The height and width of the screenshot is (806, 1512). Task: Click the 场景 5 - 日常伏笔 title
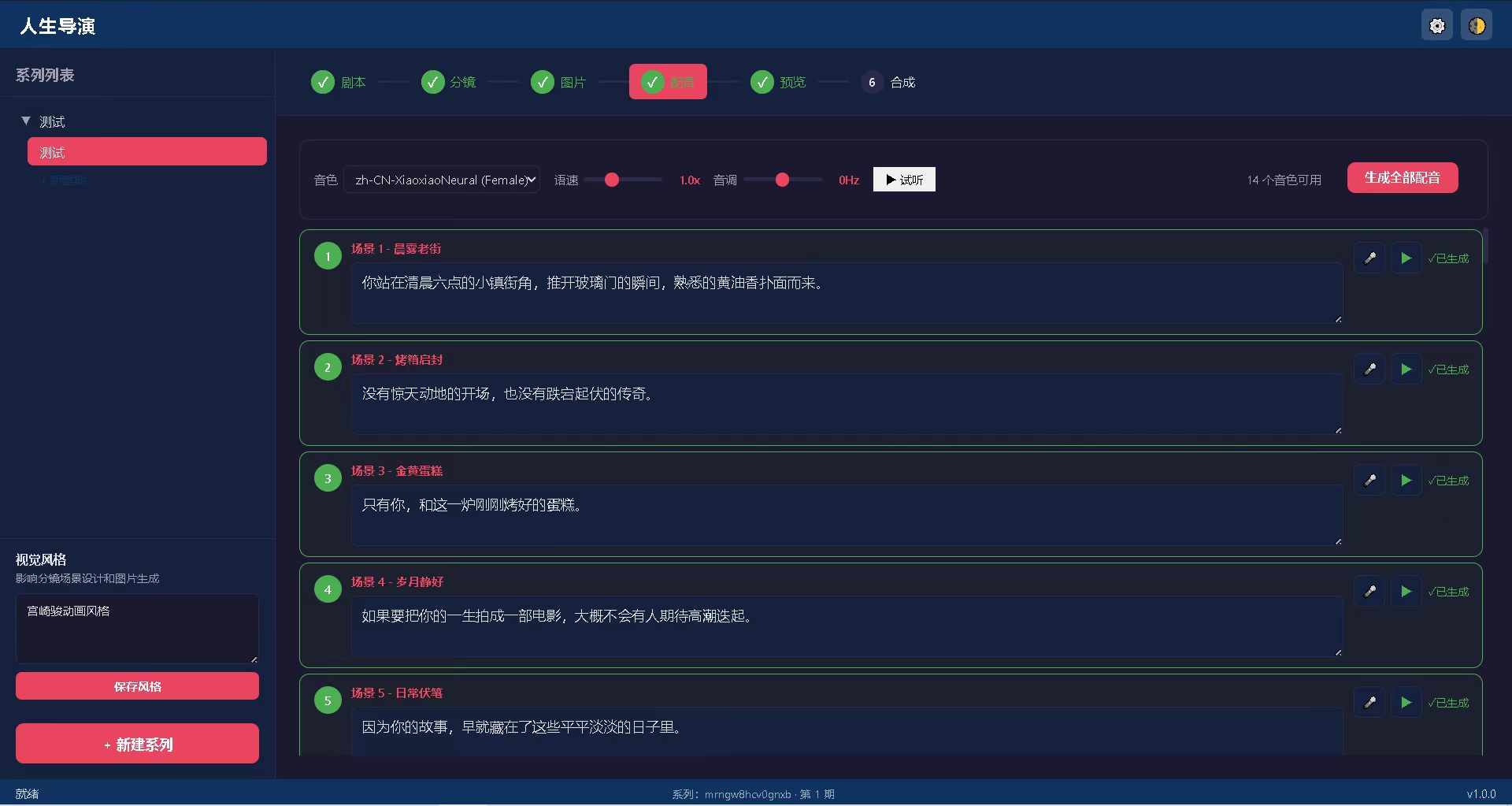[x=397, y=693]
